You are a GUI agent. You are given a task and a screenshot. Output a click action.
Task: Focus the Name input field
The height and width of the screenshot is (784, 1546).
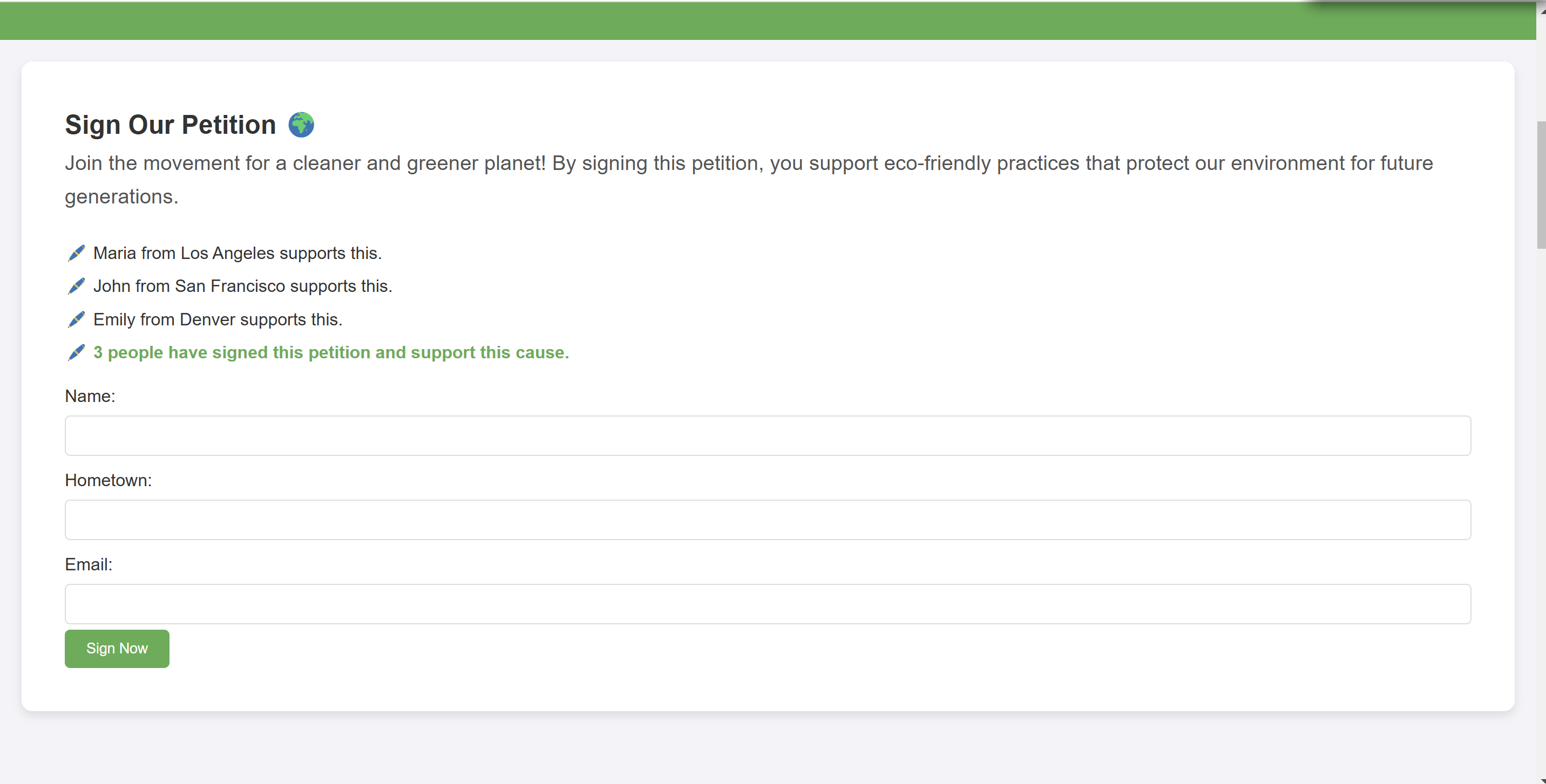click(x=768, y=435)
